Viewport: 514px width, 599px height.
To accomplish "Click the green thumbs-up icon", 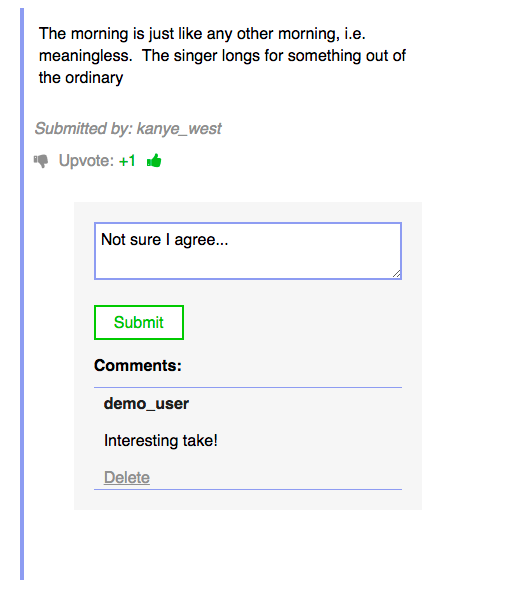I will pyautogui.click(x=154, y=160).
